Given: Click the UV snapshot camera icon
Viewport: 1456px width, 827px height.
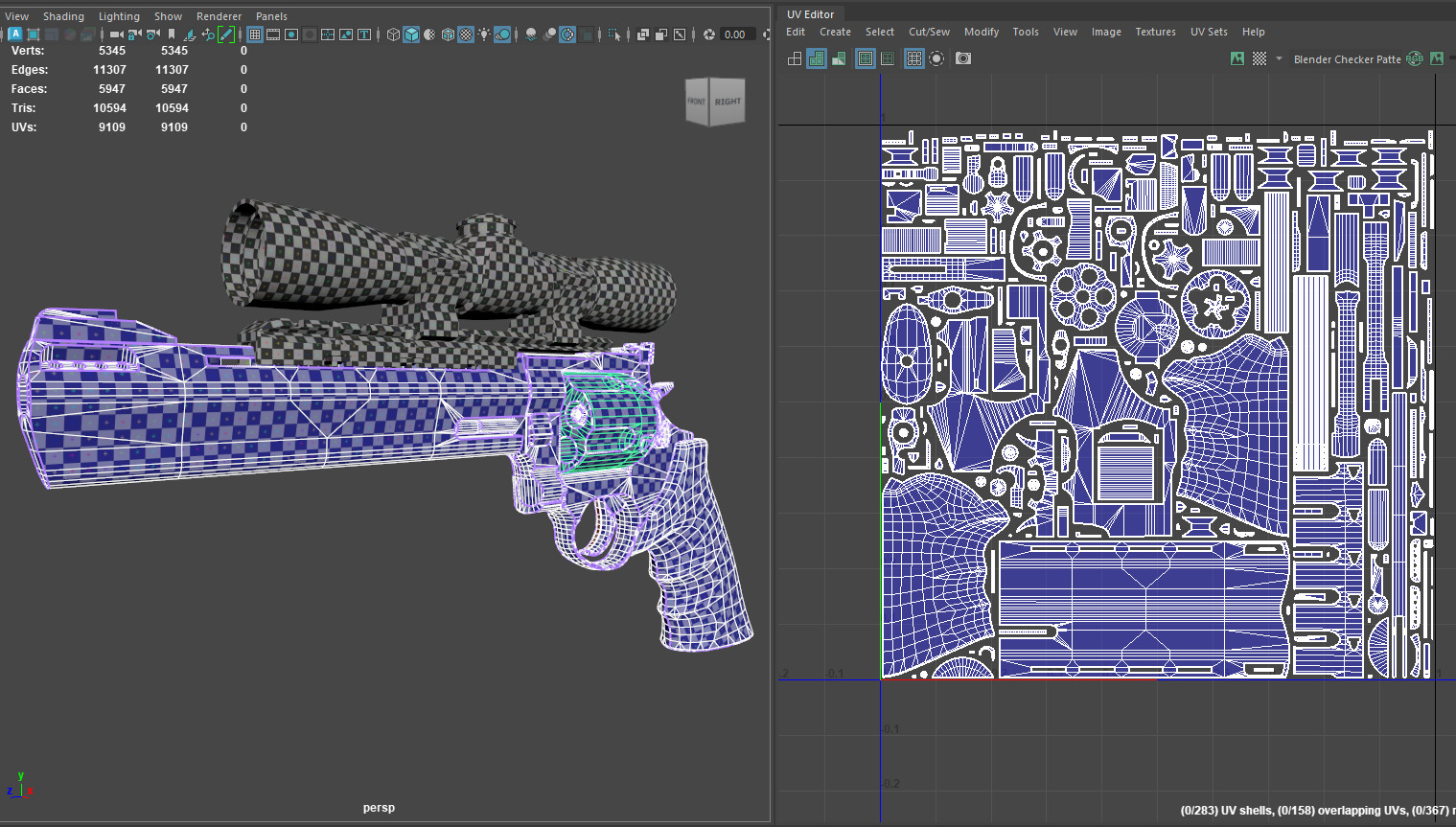Looking at the screenshot, I should (x=963, y=58).
